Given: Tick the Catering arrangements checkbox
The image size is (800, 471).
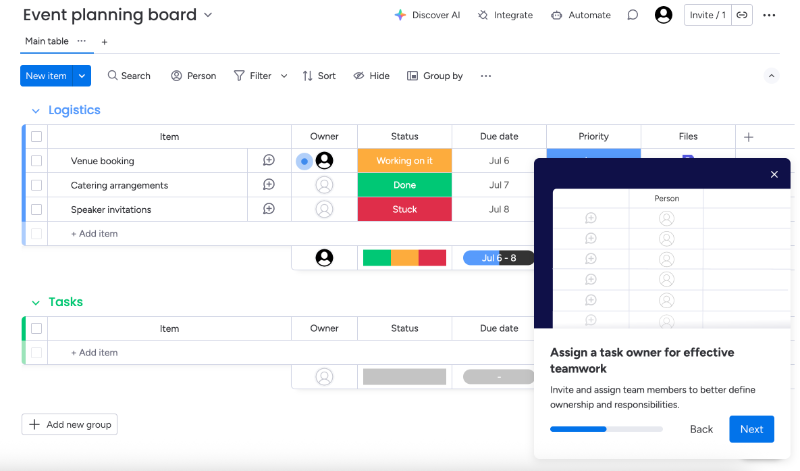Looking at the screenshot, I should 36,185.
